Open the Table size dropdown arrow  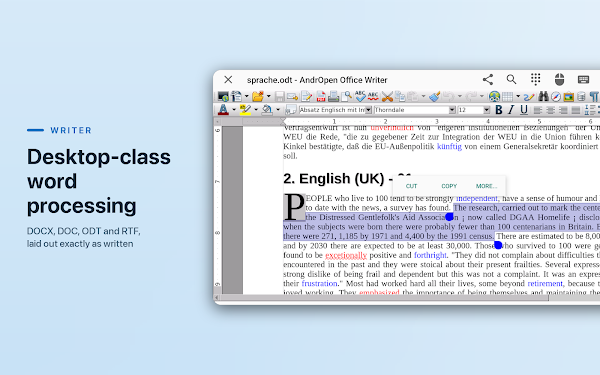click(518, 96)
